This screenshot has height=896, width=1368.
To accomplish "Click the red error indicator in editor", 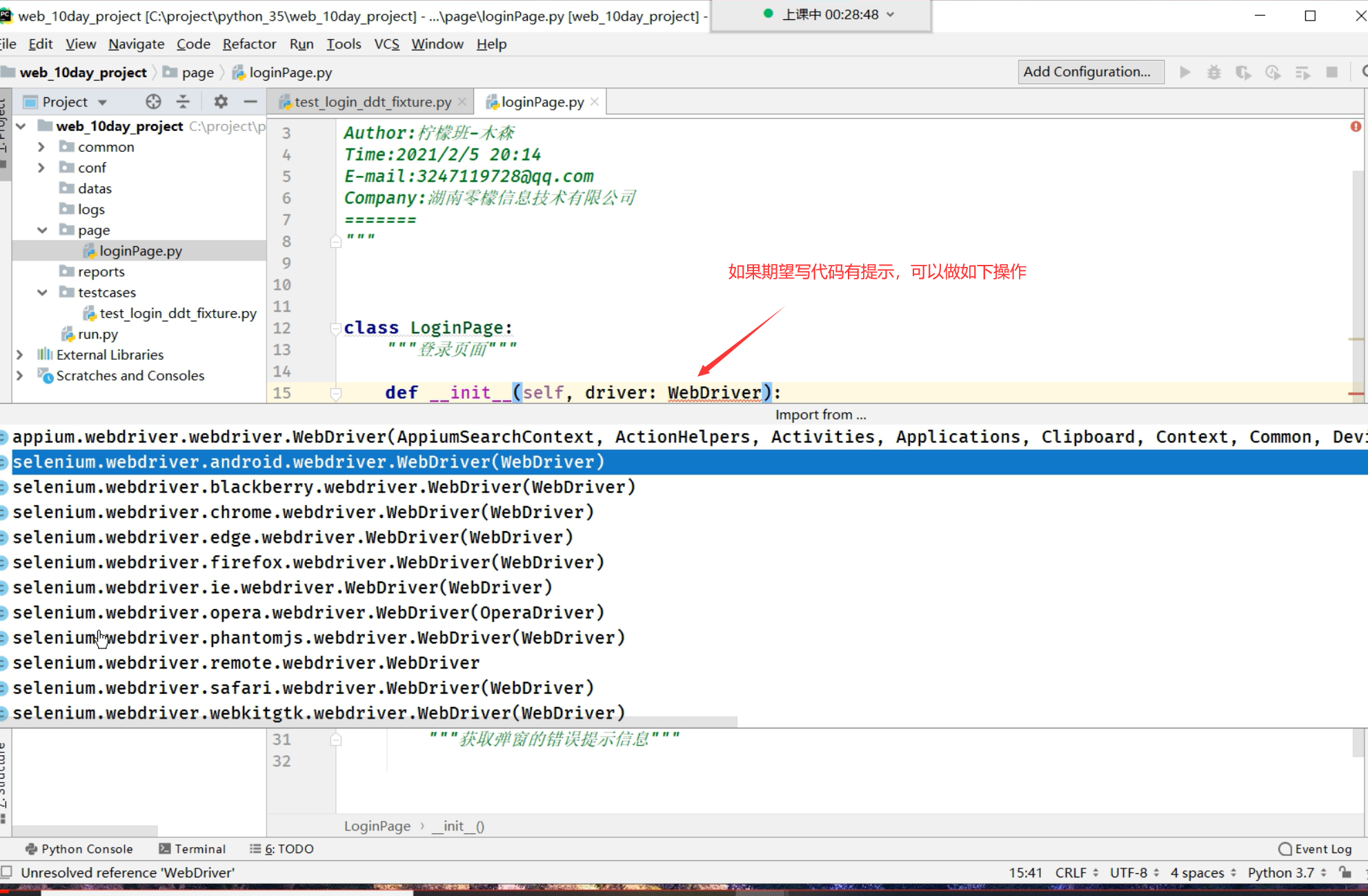I will point(1356,127).
